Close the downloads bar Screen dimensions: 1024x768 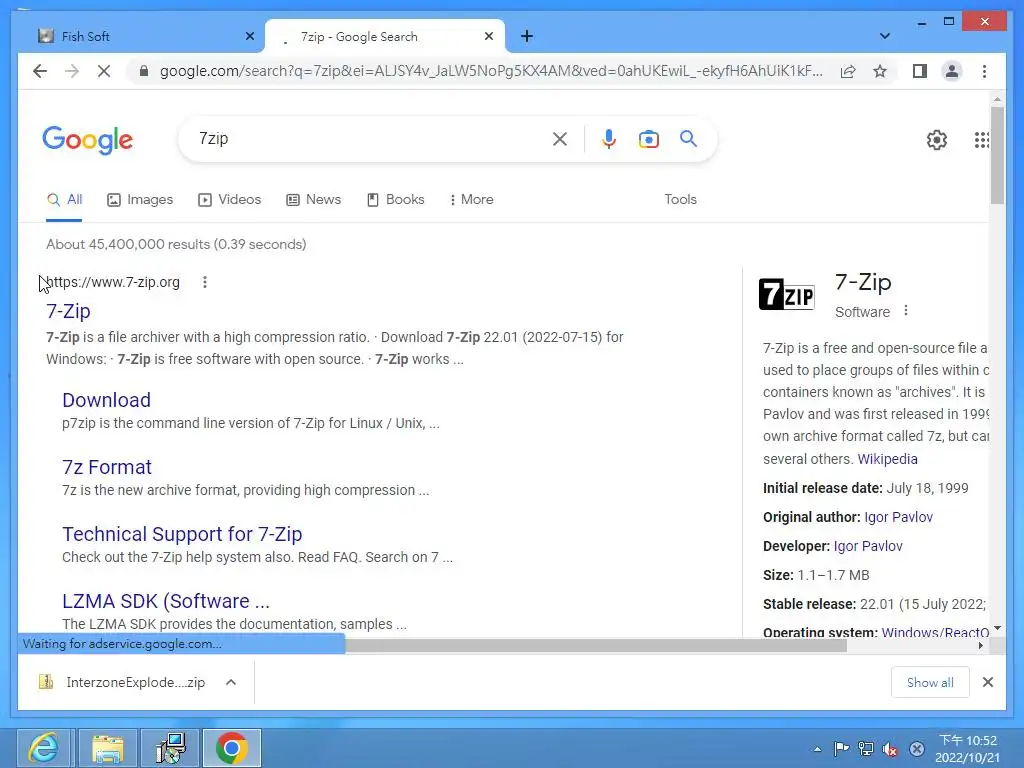tap(987, 682)
